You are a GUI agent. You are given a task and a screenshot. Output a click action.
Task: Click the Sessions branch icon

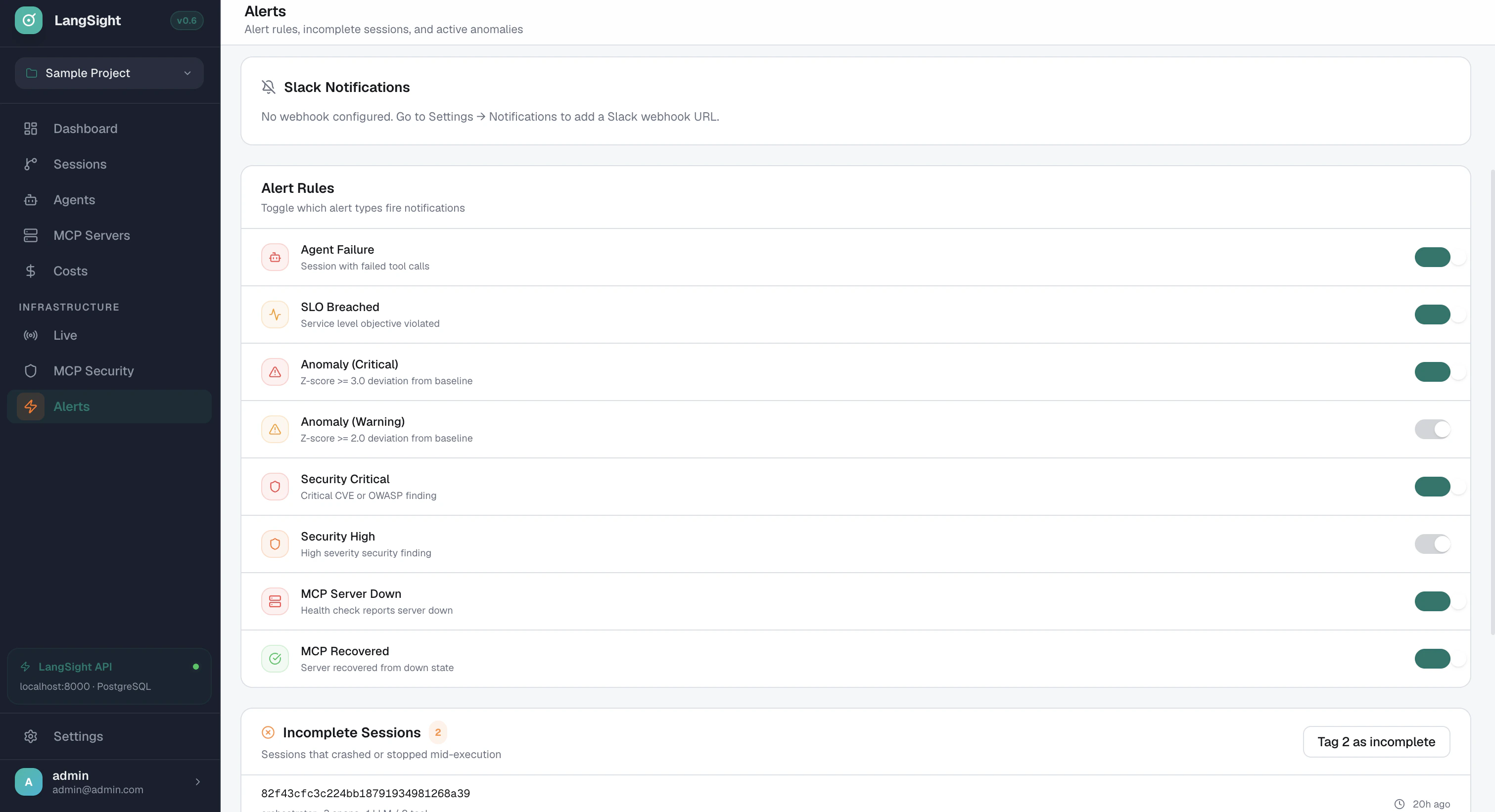pyautogui.click(x=31, y=164)
